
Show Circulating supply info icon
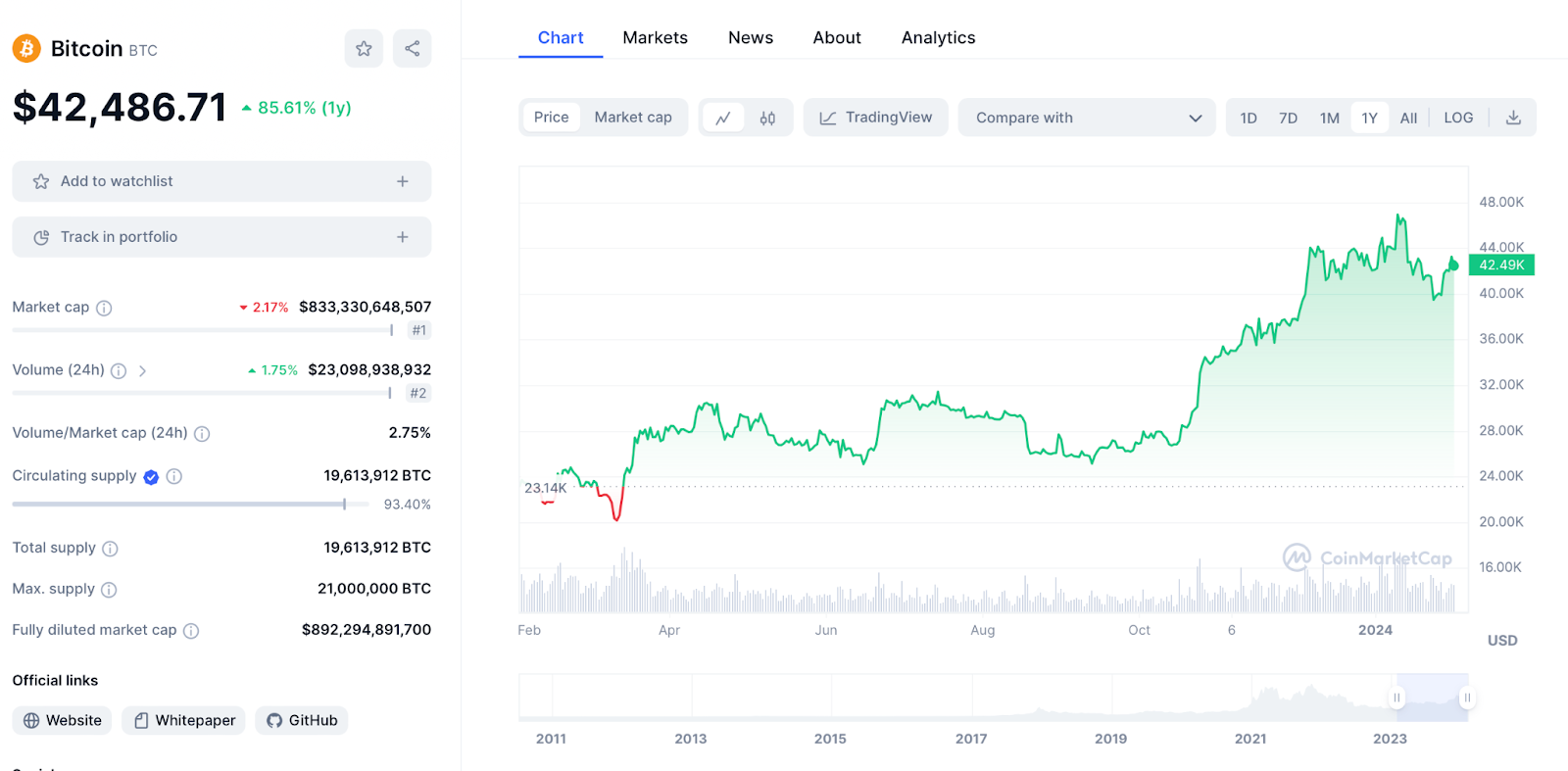174,476
